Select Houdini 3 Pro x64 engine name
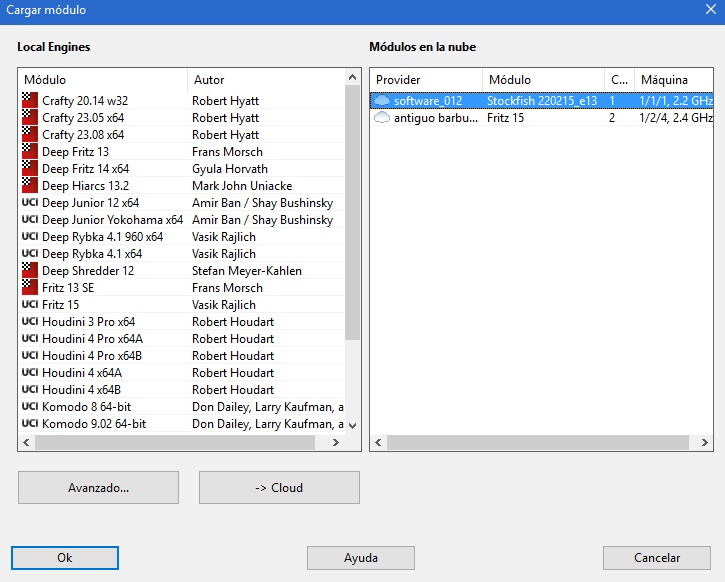725x582 pixels. click(x=89, y=321)
